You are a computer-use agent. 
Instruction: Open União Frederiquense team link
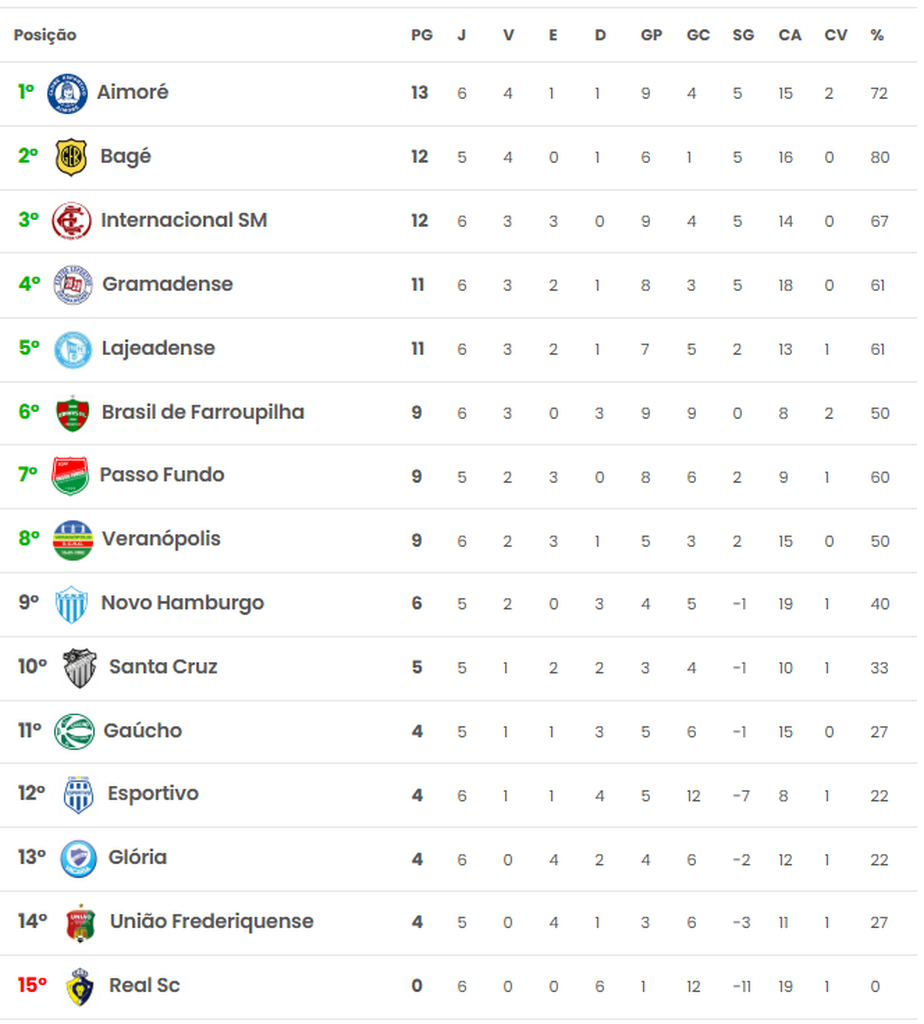(x=212, y=921)
